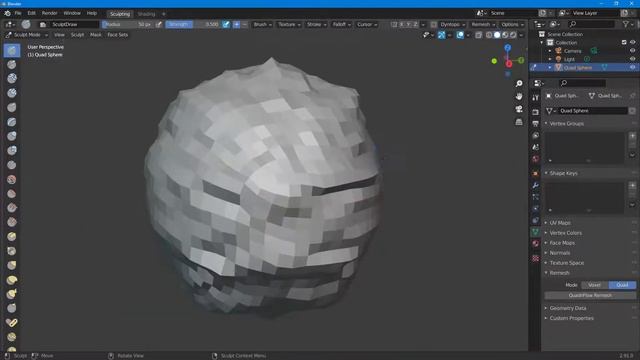Screen dimensions: 640x360
Task: Open Object Data properties green triangle tab
Action: point(536,232)
